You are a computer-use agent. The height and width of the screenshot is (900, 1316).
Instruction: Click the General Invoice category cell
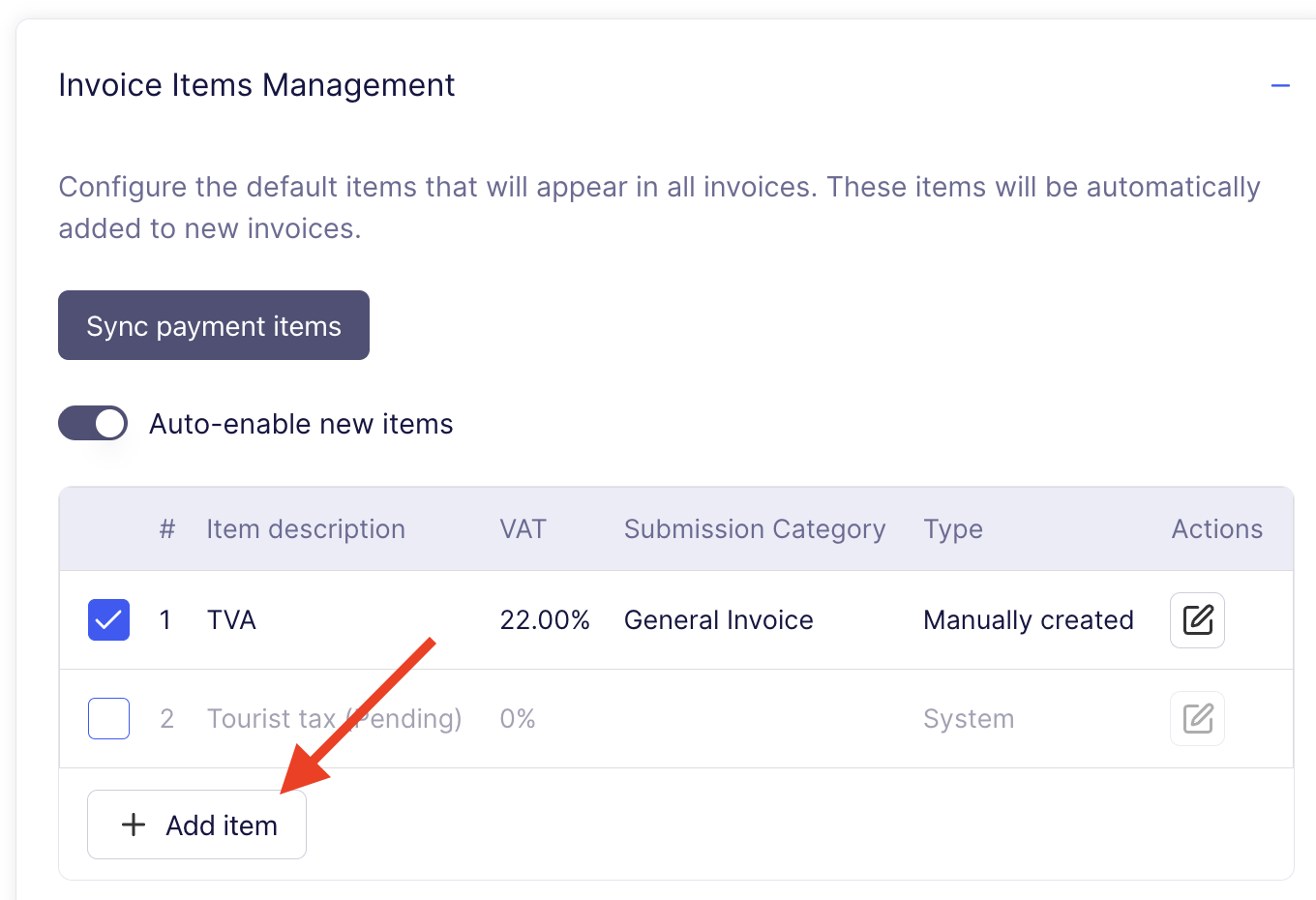point(719,620)
